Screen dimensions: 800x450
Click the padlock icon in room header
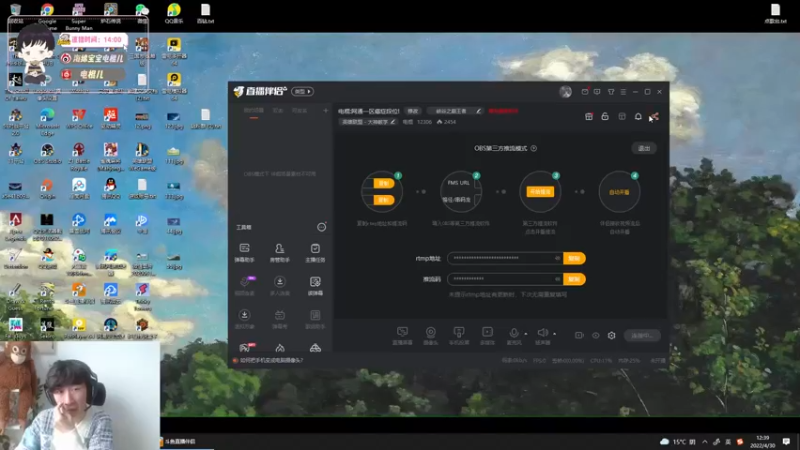[605, 117]
